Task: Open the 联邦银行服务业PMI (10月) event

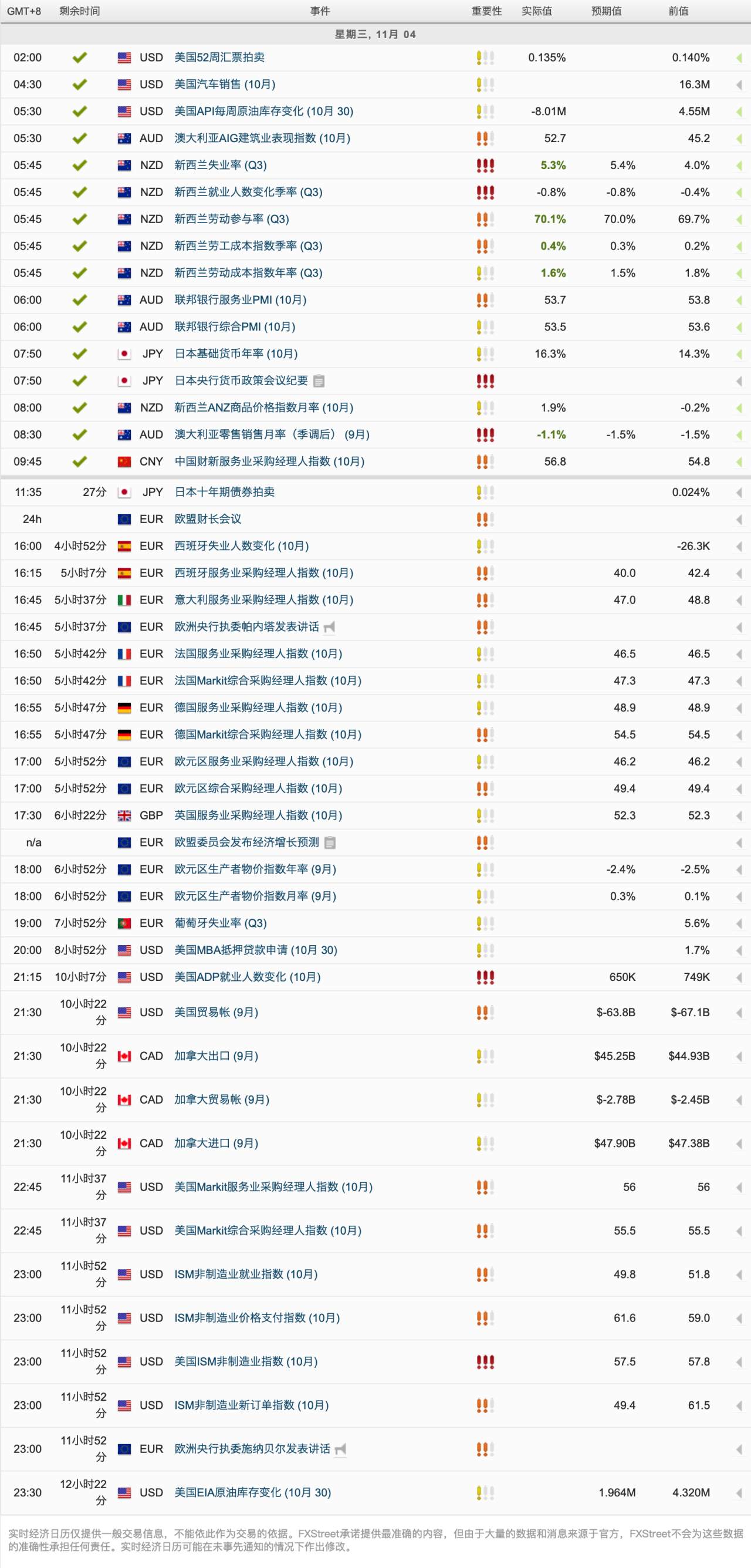Action: click(x=241, y=300)
